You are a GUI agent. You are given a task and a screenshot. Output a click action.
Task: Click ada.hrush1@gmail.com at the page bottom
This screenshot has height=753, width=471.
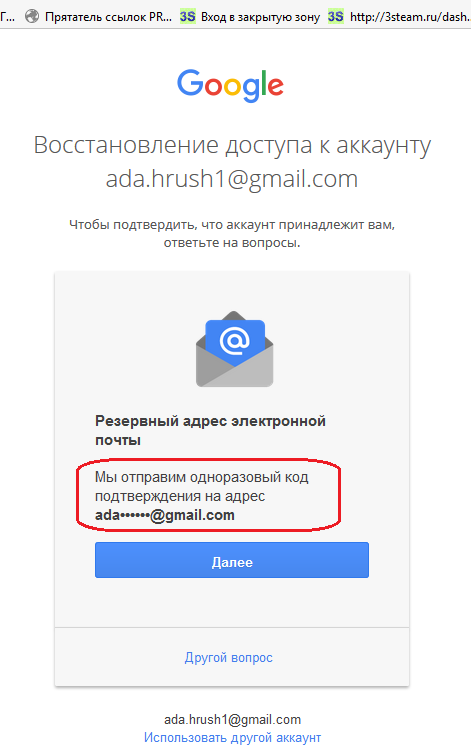coord(232,719)
